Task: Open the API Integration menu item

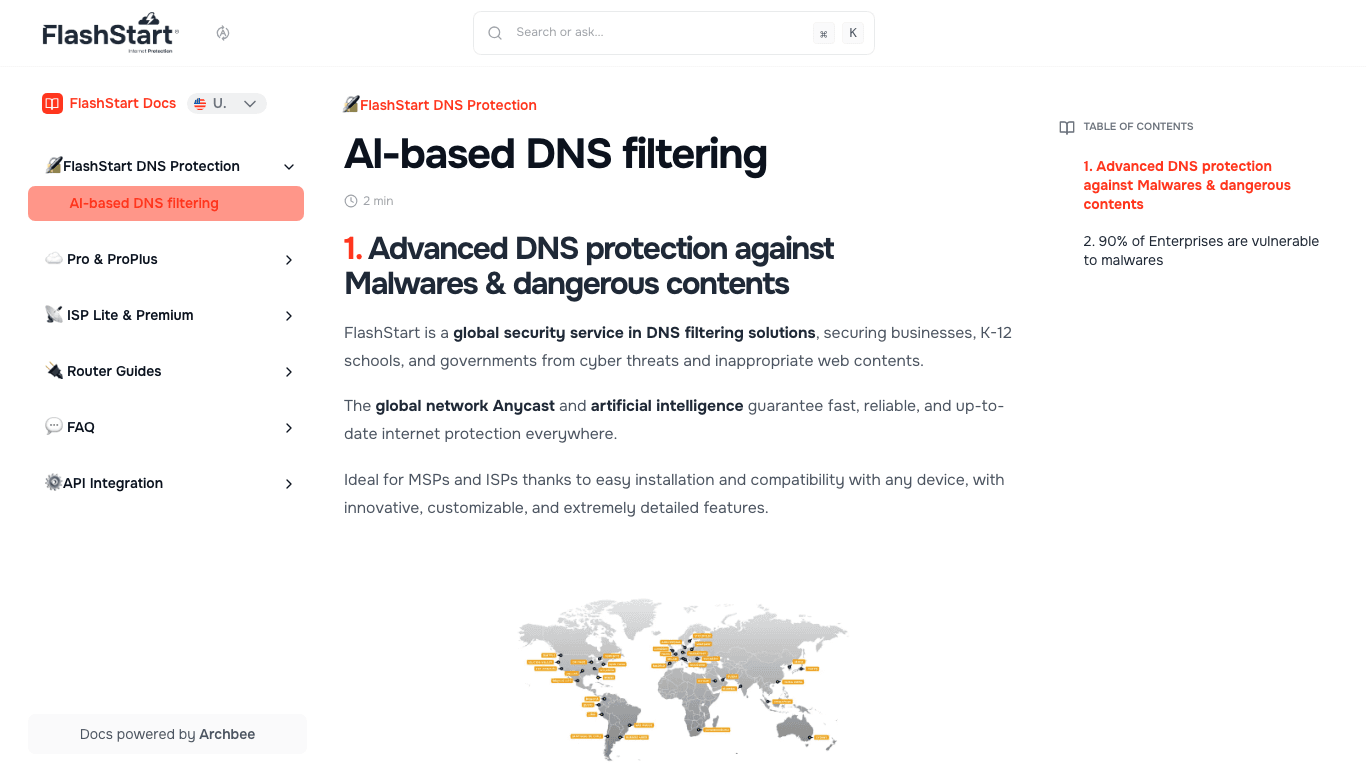Action: (113, 483)
